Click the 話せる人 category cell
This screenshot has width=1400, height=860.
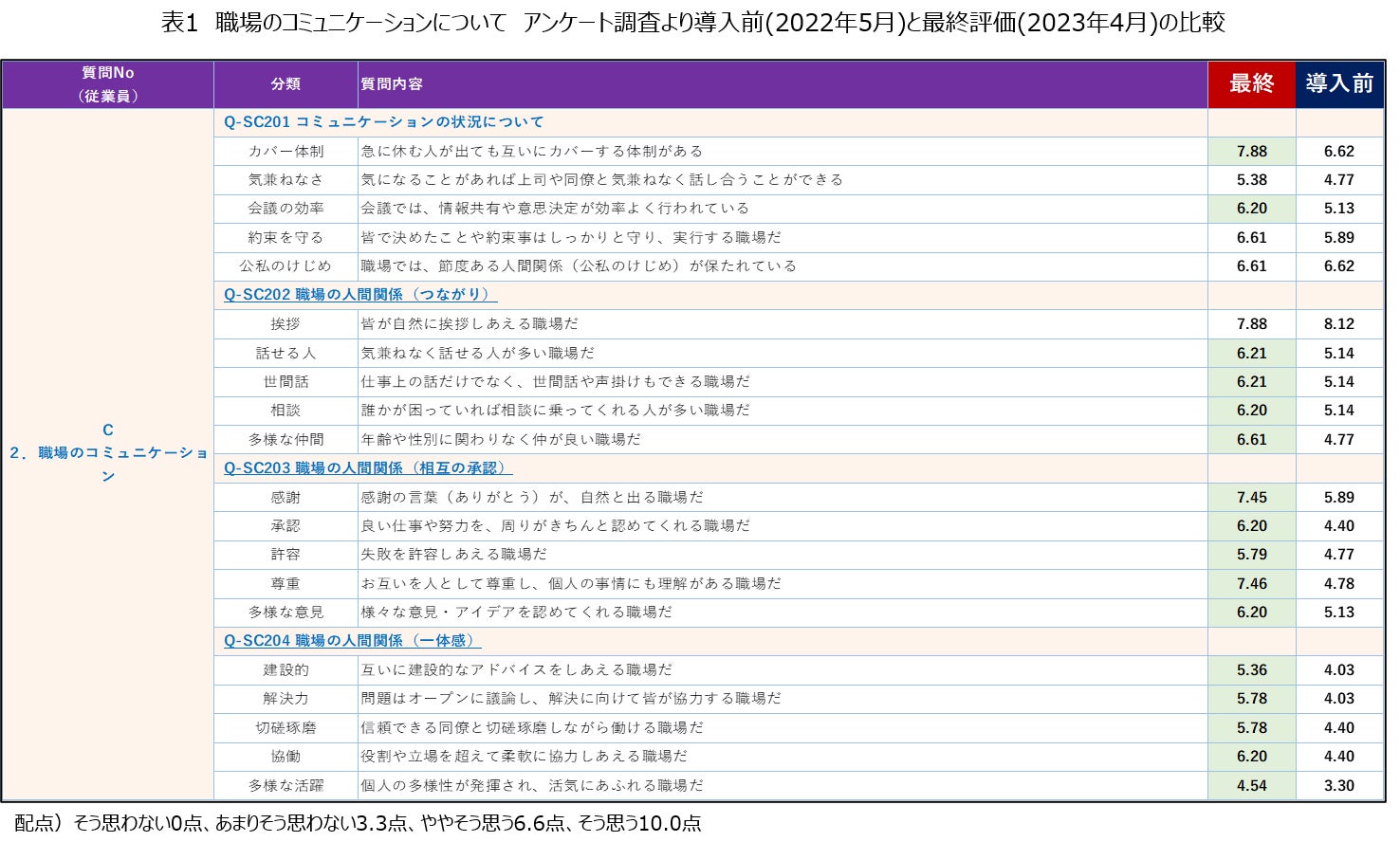click(x=286, y=354)
